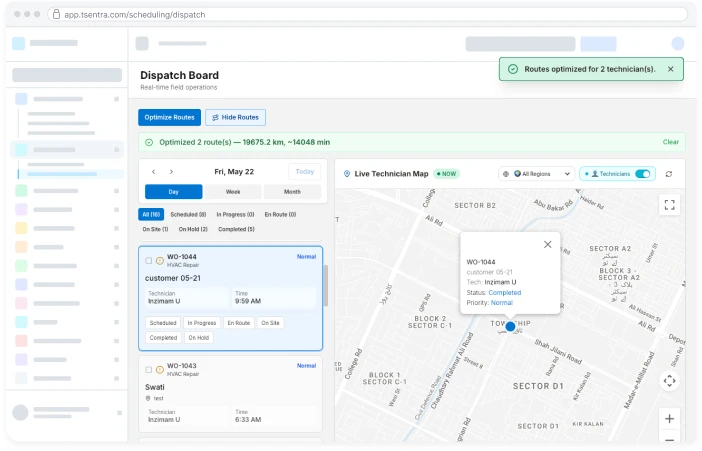Set WO-1044 status to En Route
The height and width of the screenshot is (451, 702).
239,323
